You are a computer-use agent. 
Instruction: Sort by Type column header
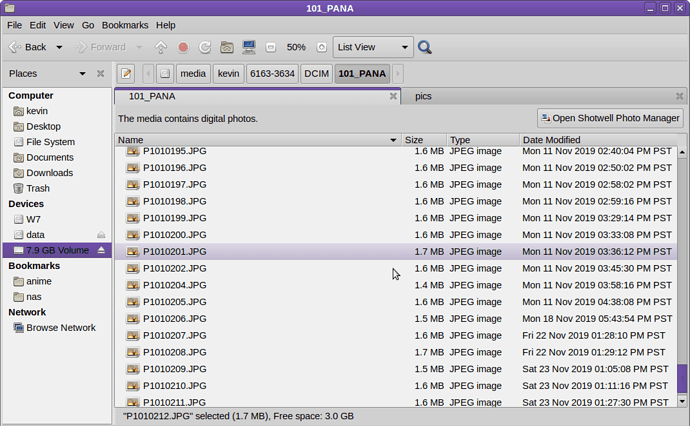pos(483,140)
